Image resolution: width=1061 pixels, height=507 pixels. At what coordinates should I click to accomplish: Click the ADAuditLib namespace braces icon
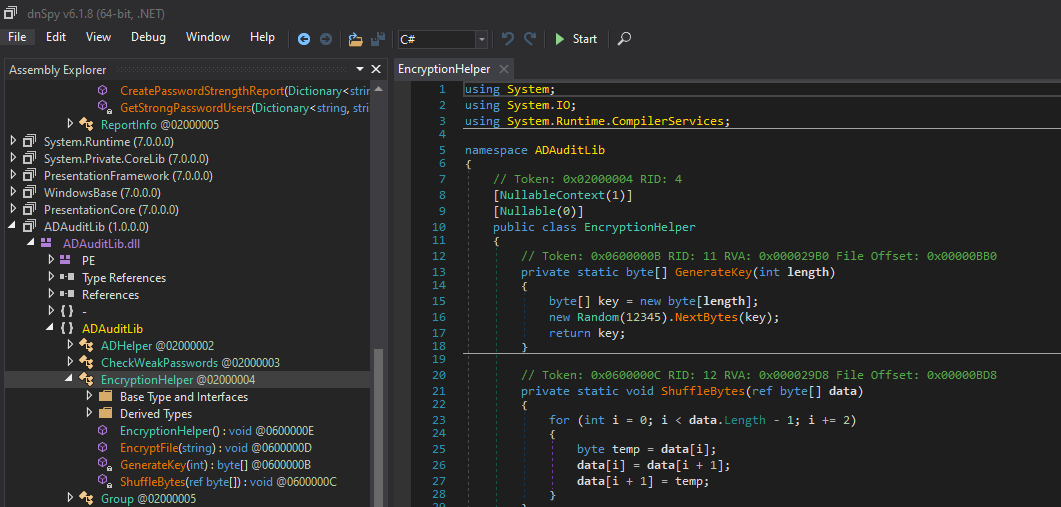pyautogui.click(x=66, y=328)
